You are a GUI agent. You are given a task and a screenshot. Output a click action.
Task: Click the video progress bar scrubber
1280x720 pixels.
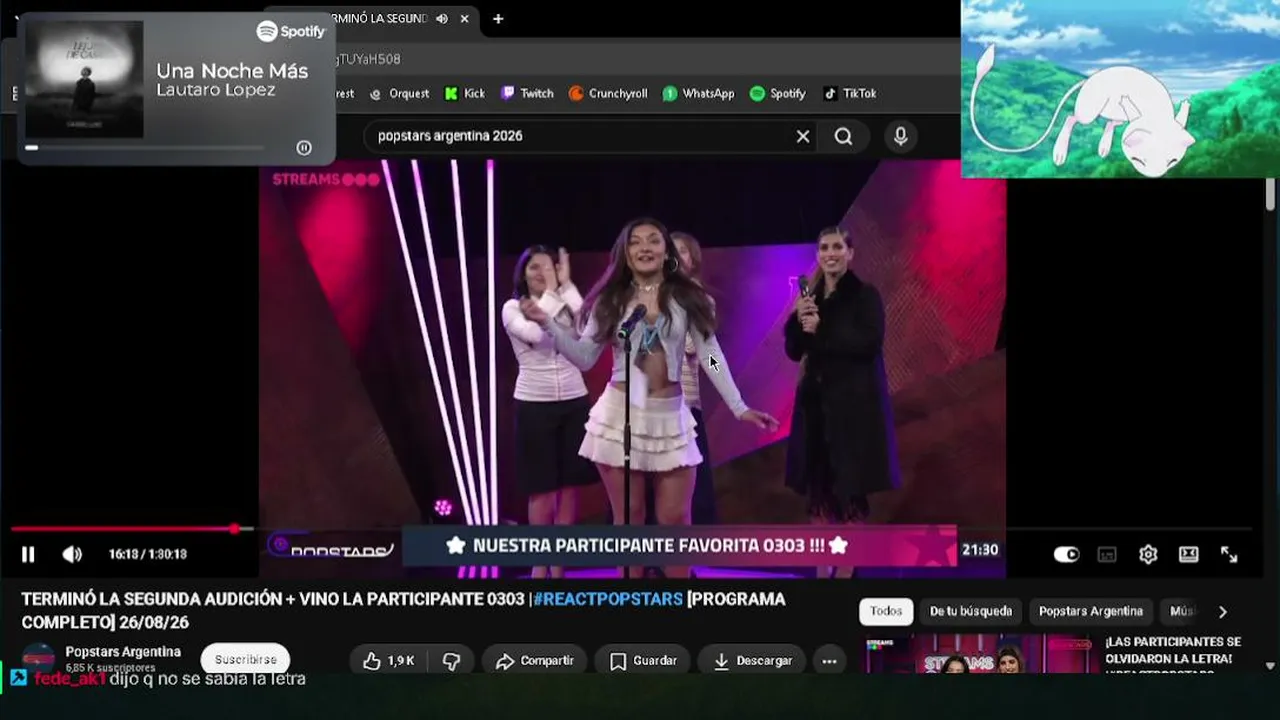pyautogui.click(x=234, y=529)
